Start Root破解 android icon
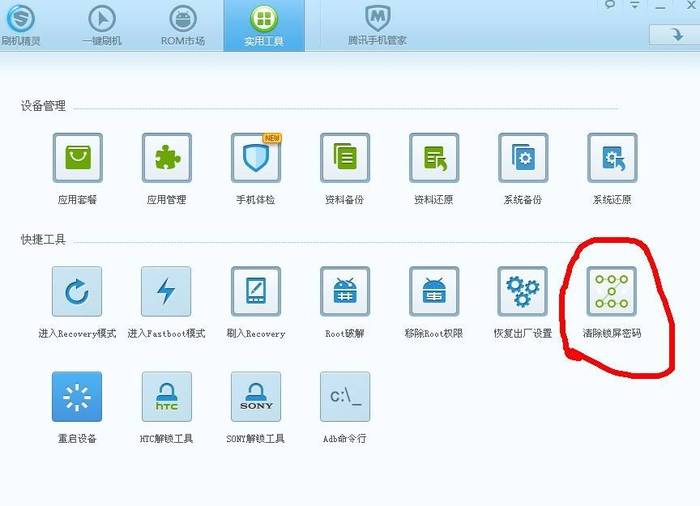700x506 pixels. click(345, 291)
